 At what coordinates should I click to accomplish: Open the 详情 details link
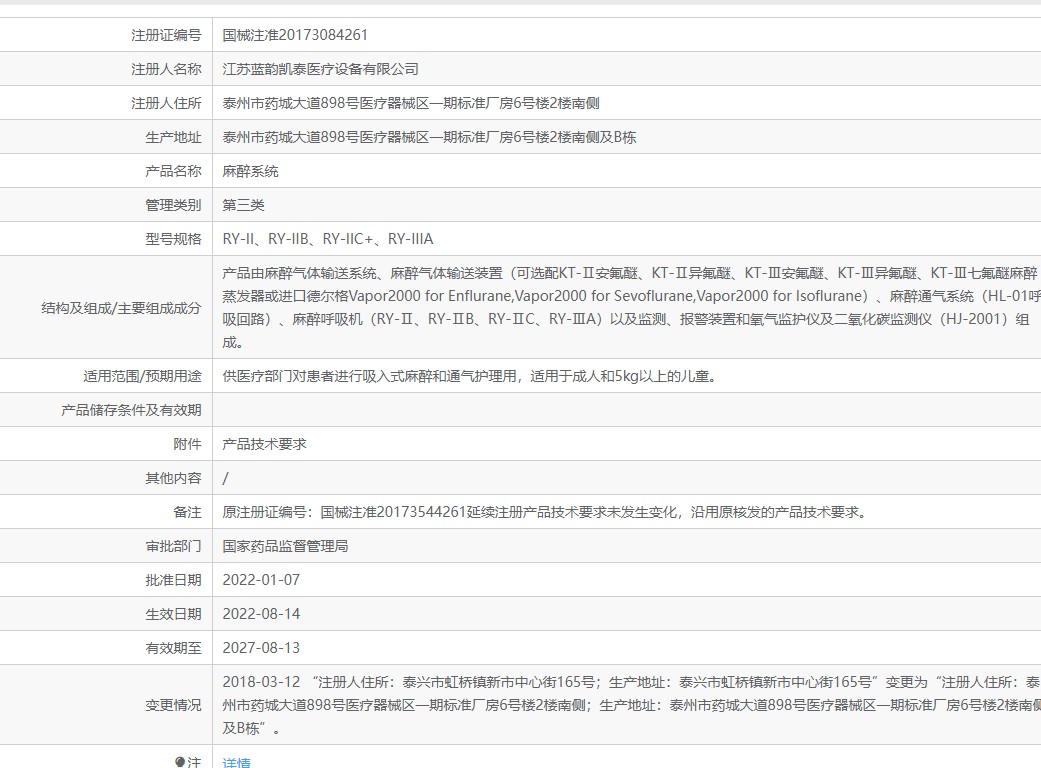(x=236, y=762)
